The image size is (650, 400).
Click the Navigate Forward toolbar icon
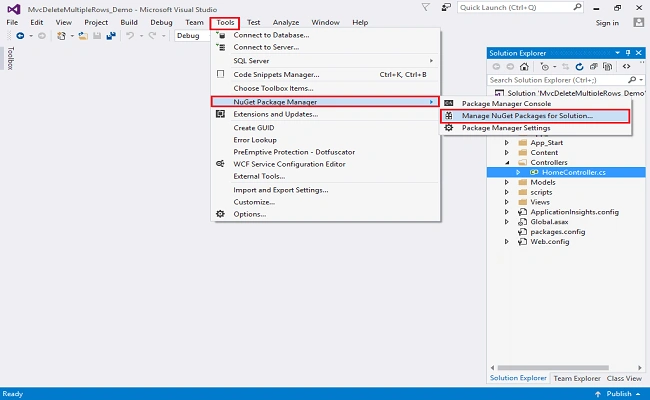click(x=42, y=36)
